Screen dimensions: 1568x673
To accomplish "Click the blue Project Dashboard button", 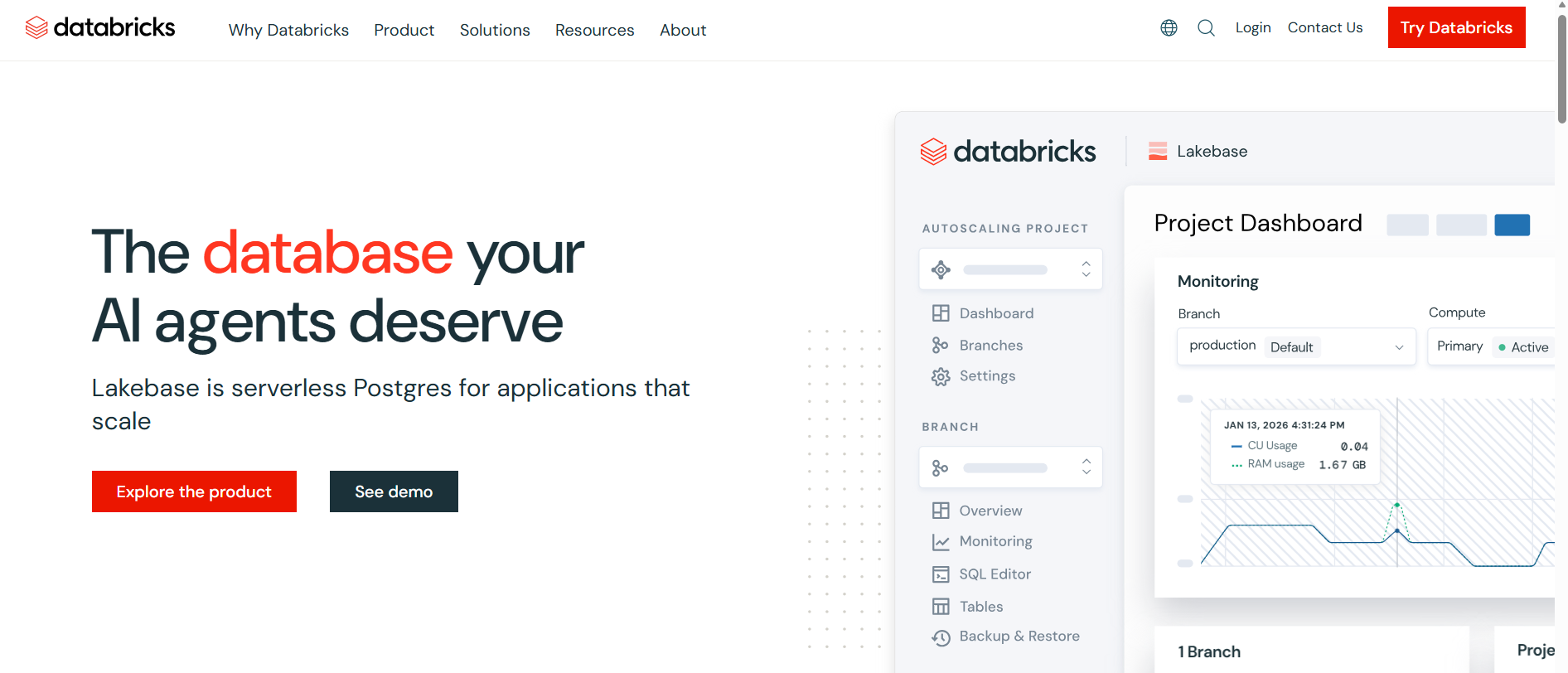I will coord(1512,225).
